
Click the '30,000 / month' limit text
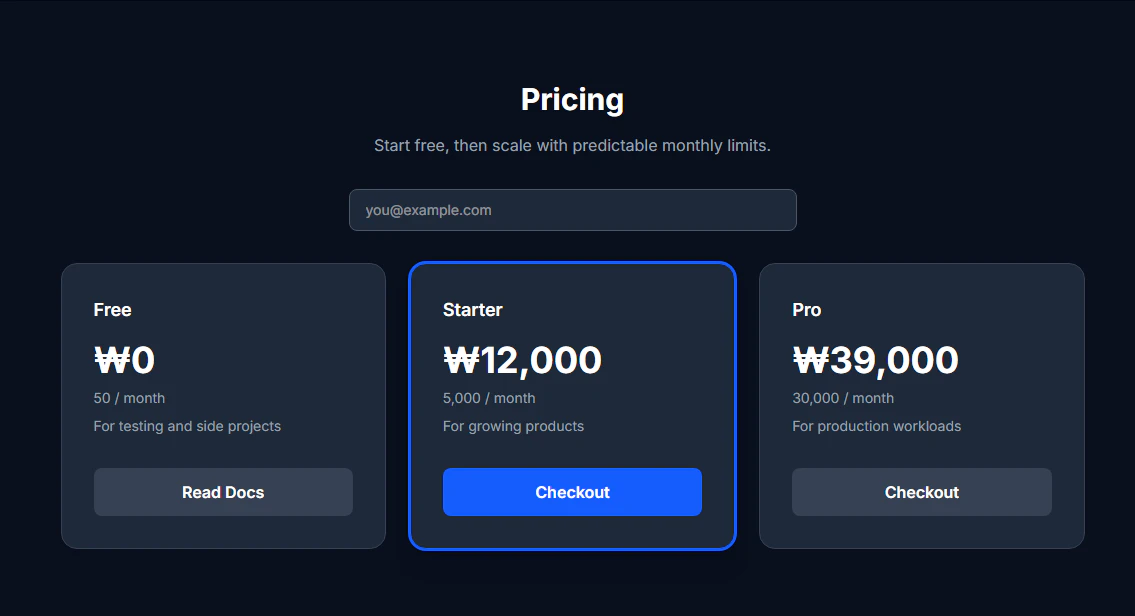point(842,397)
